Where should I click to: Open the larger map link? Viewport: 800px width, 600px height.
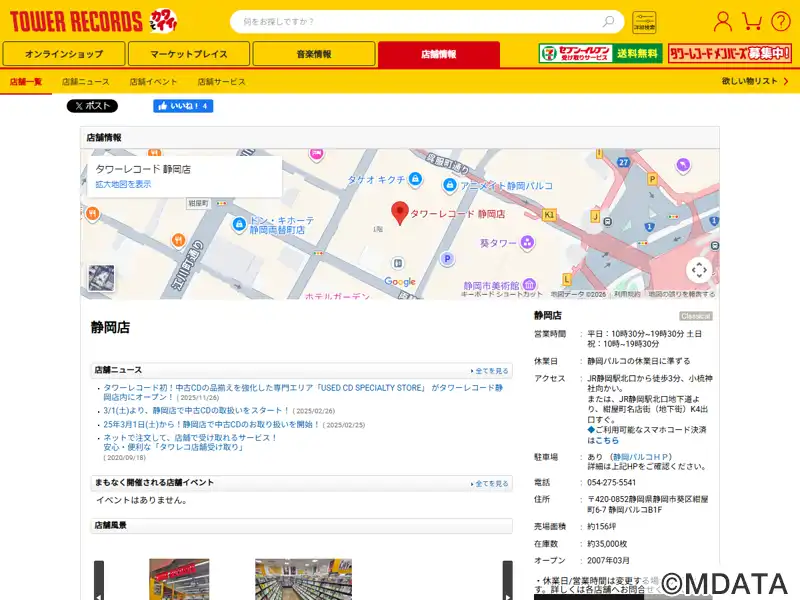pyautogui.click(x=124, y=184)
